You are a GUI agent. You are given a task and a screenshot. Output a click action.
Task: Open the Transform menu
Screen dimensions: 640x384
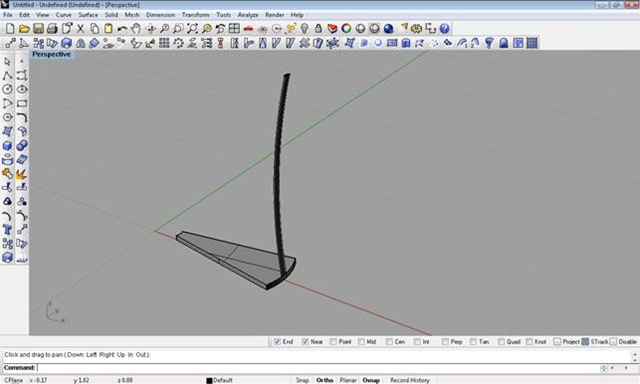(x=196, y=15)
